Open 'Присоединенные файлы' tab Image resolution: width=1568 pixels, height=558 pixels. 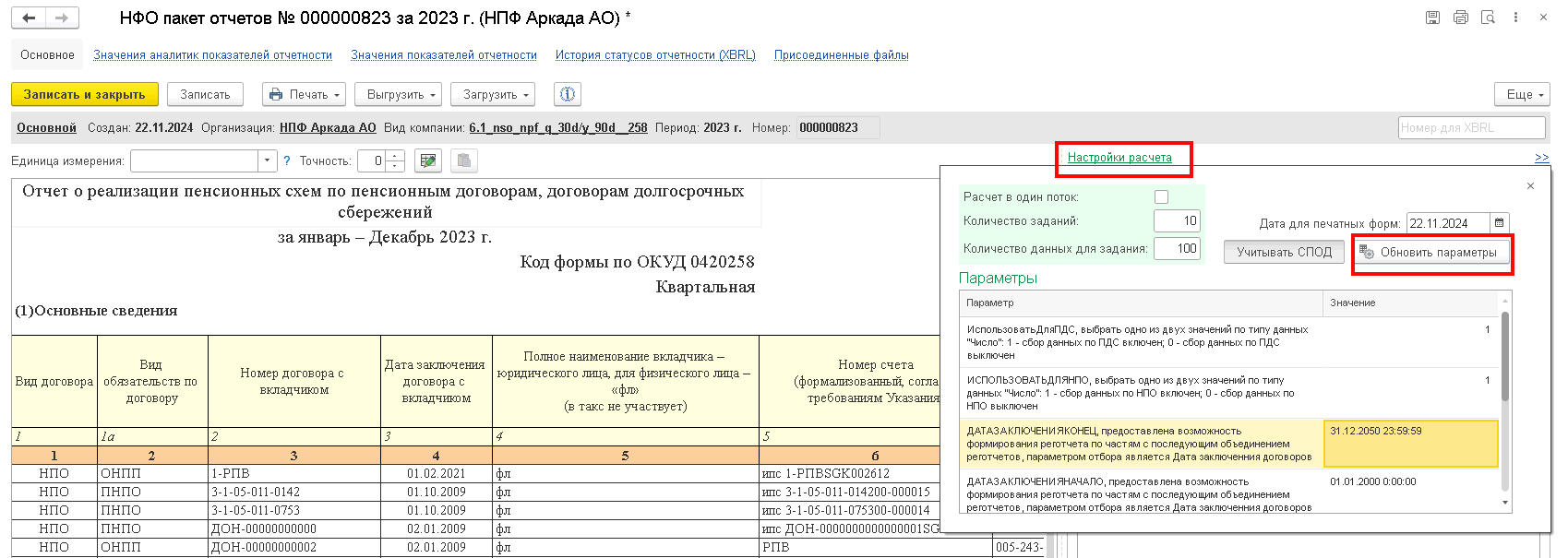pos(841,55)
